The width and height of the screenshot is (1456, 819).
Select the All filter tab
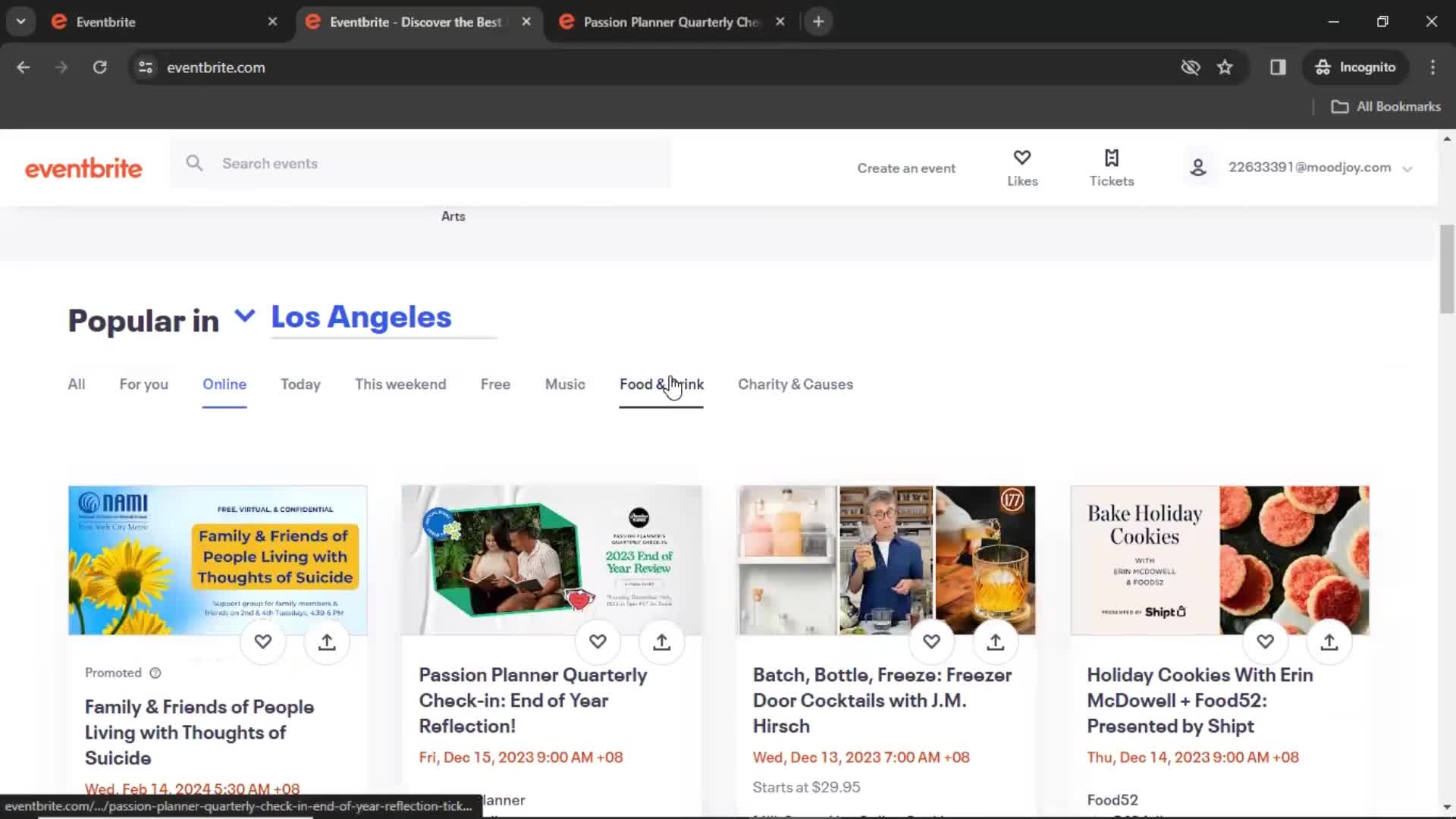click(x=77, y=384)
